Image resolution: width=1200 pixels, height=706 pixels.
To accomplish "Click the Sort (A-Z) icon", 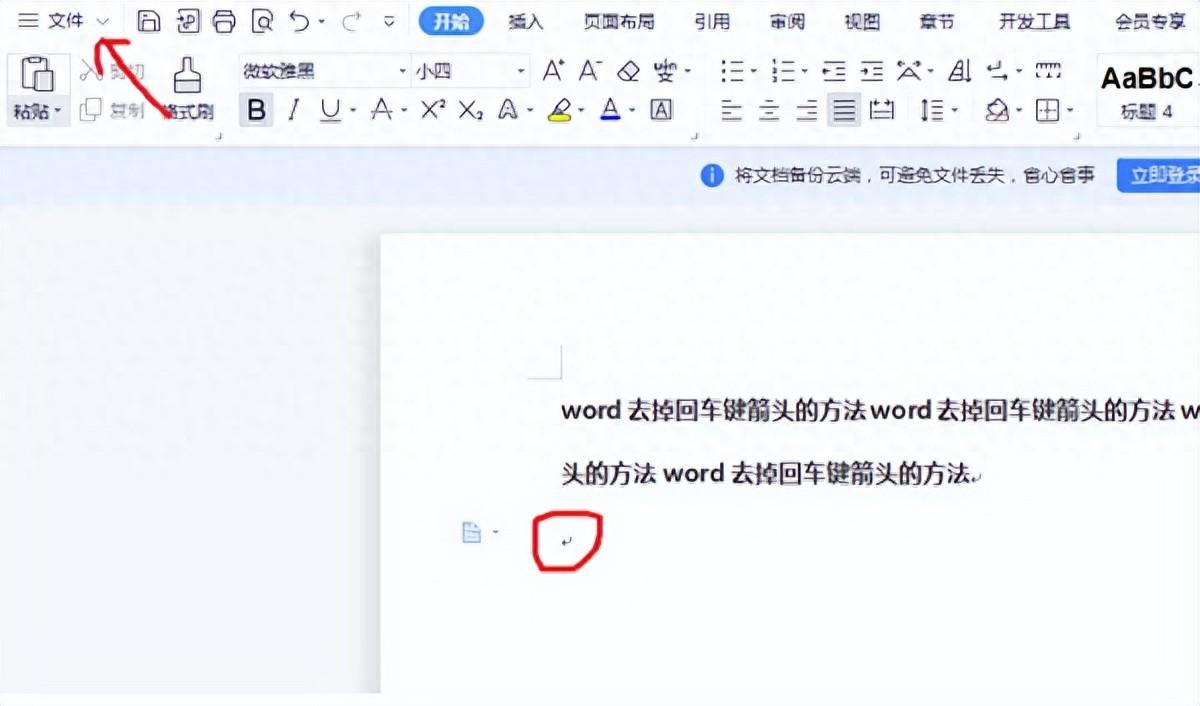I will [960, 71].
